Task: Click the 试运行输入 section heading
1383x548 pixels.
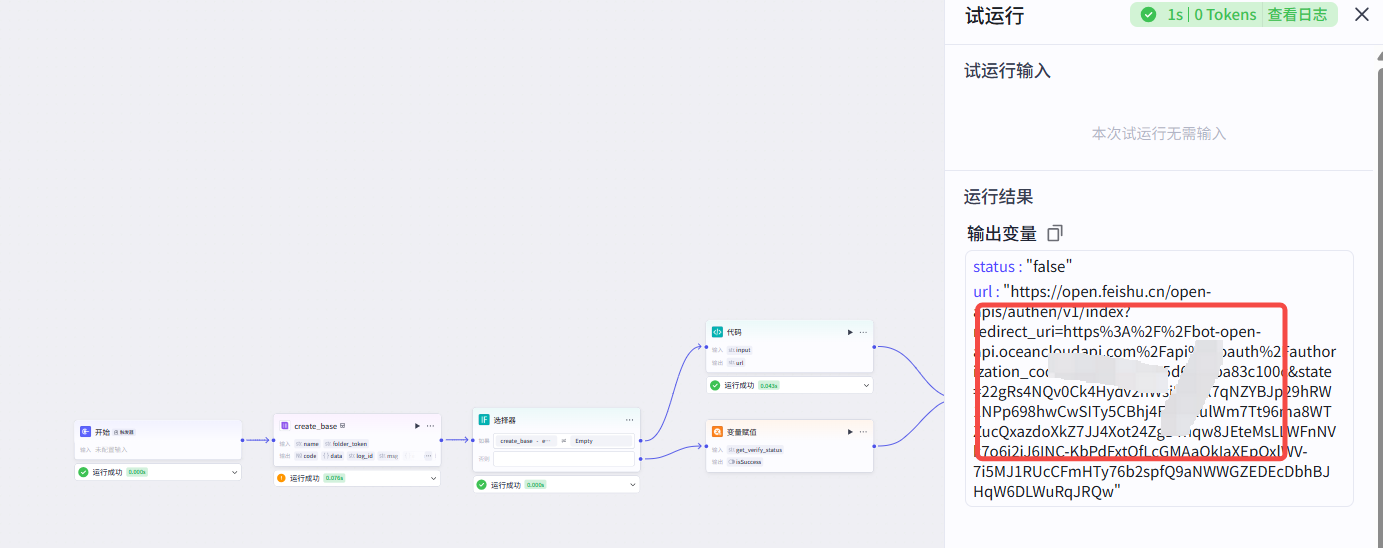Action: (1007, 71)
